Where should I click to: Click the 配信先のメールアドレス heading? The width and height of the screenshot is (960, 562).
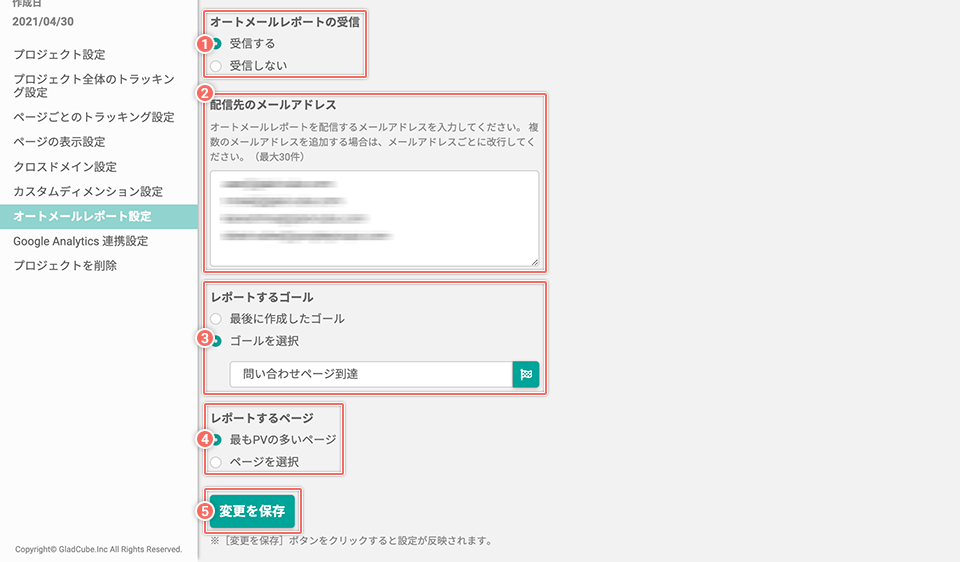click(x=273, y=105)
